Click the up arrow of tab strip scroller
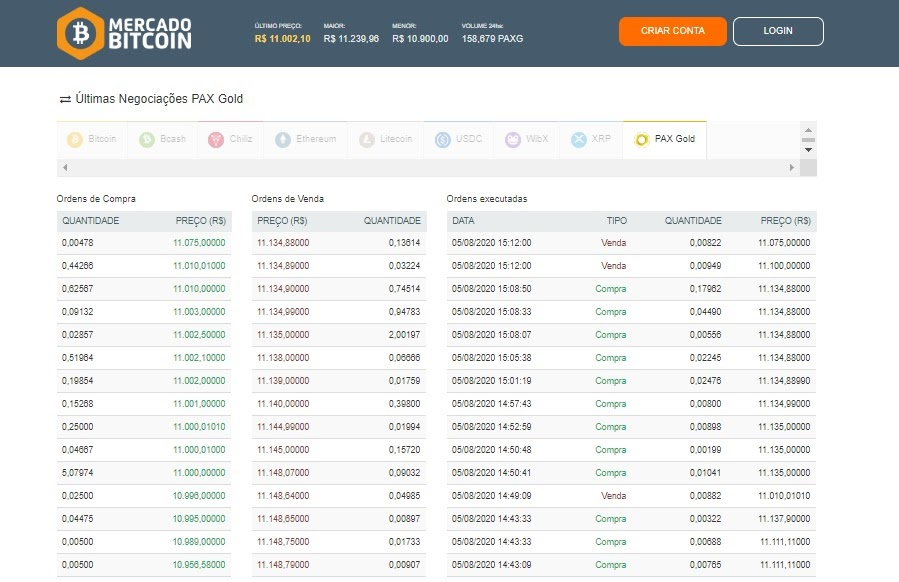 point(808,130)
